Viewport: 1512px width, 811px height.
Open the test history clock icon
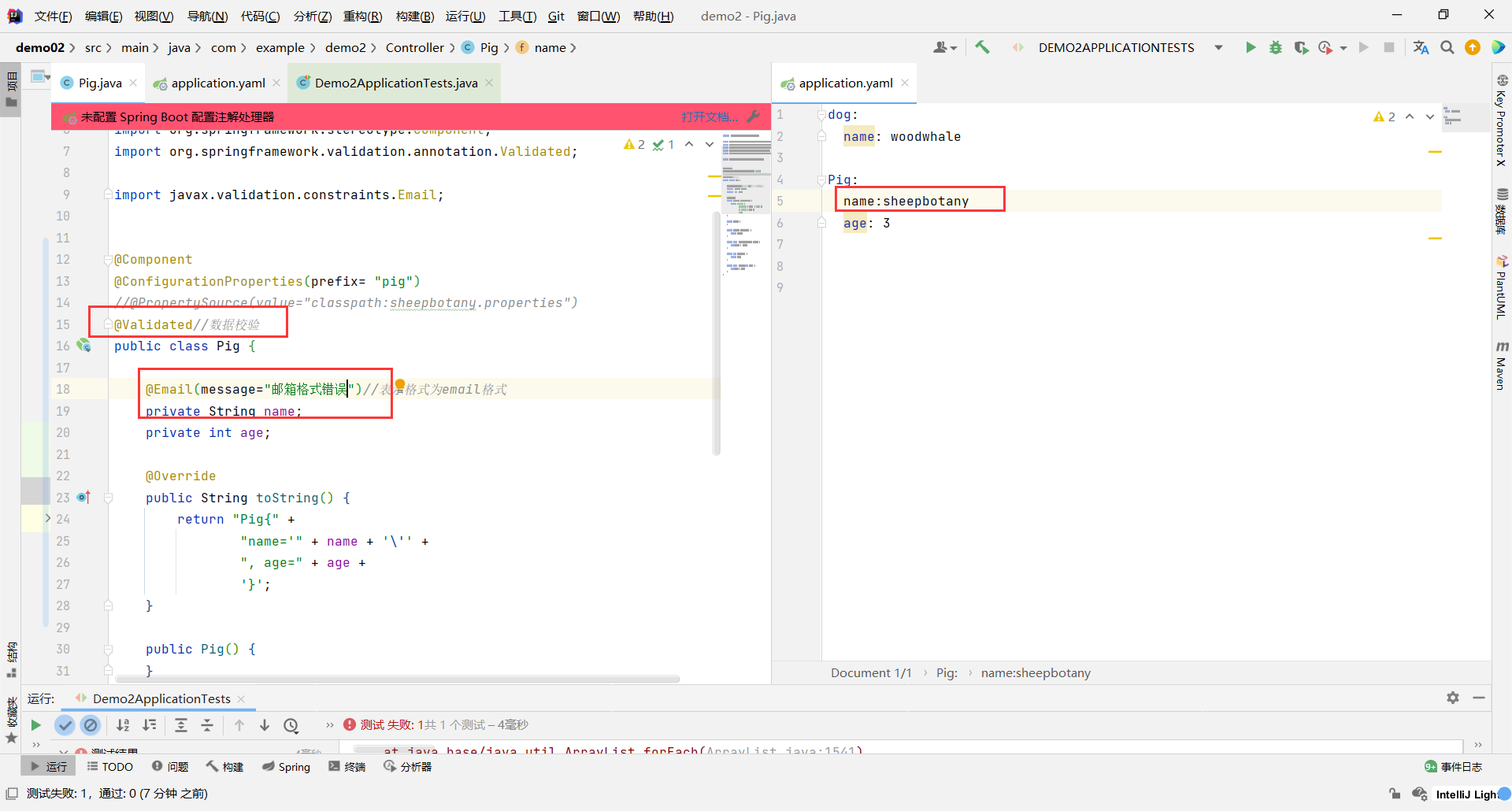click(291, 725)
